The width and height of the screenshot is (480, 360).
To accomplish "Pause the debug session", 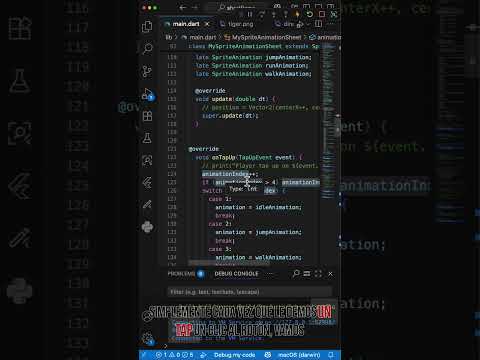I will click(x=250, y=14).
